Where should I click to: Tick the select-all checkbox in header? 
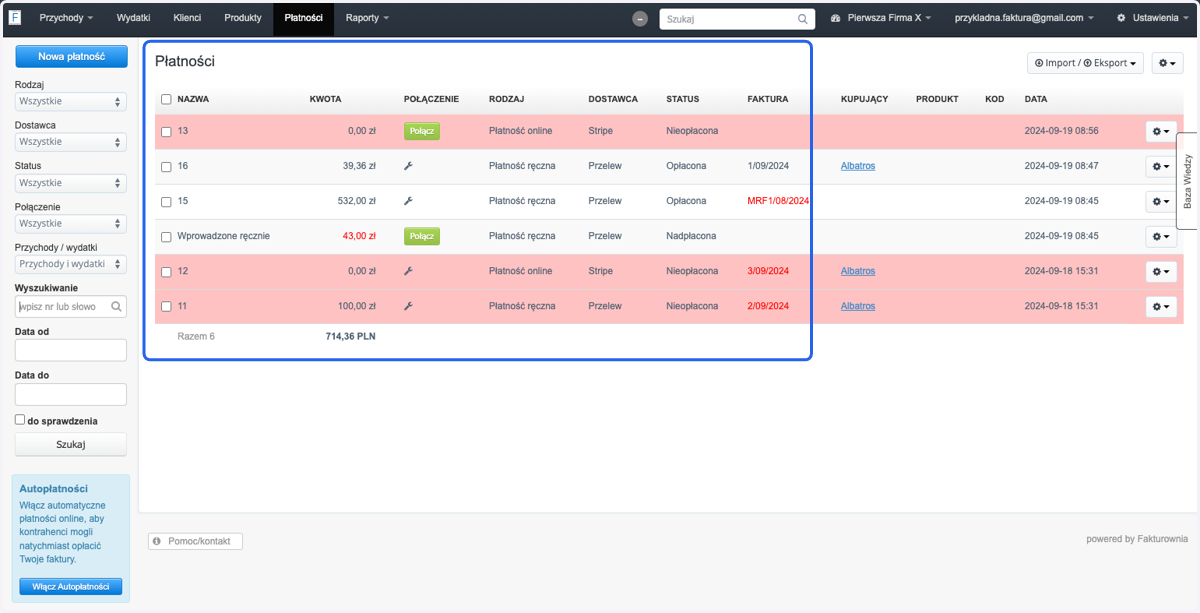166,99
